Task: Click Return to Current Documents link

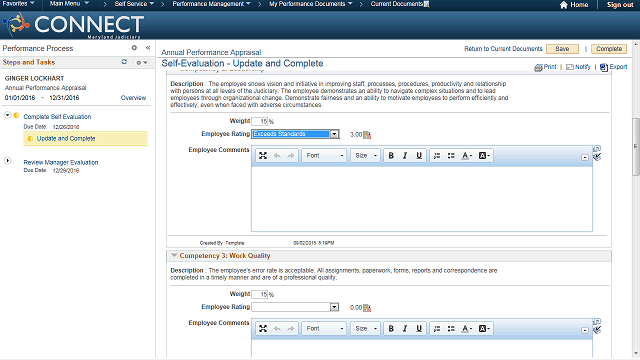Action: (x=503, y=49)
